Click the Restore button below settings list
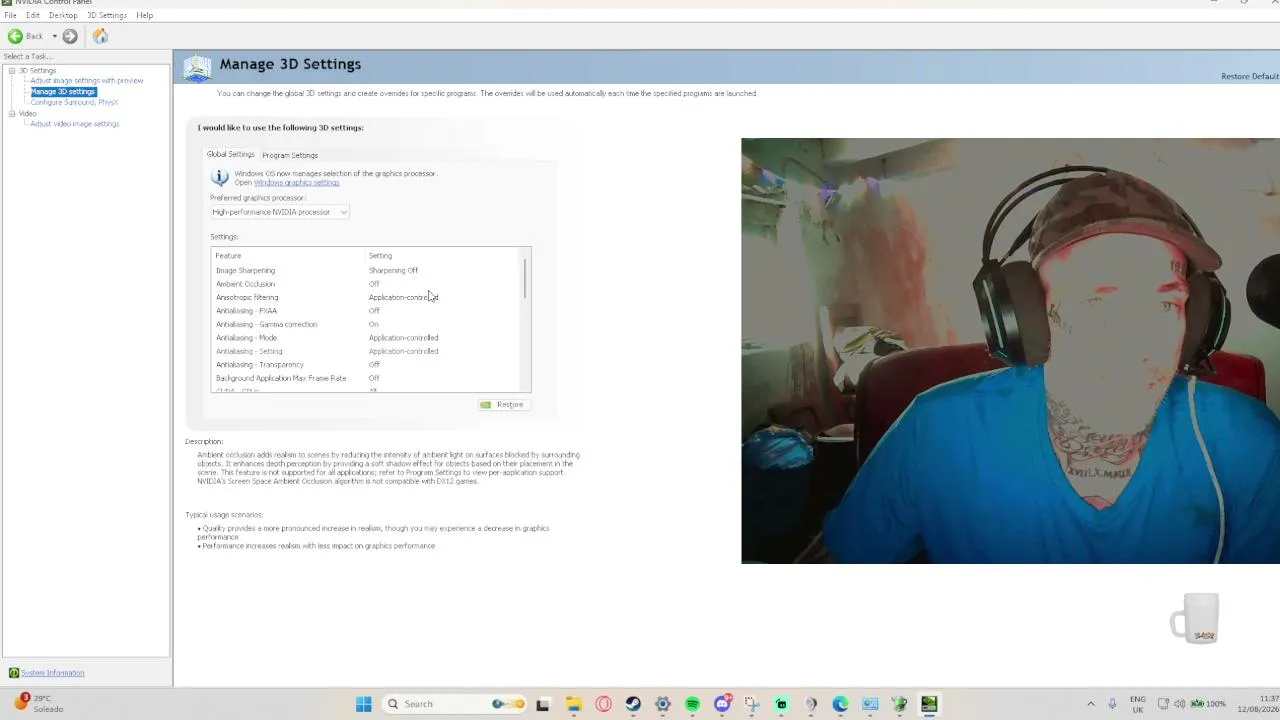Viewport: 1280px width, 720px height. (502, 404)
